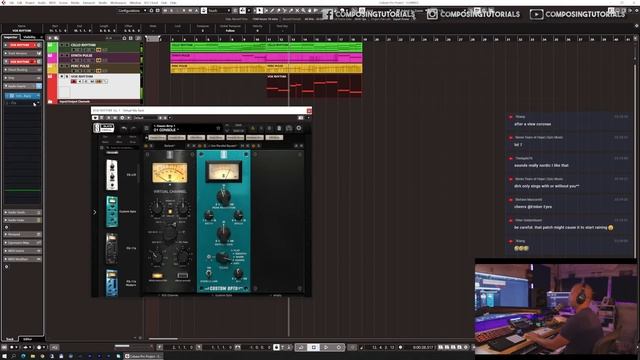
Task: Toggle cycle loop in transport bar
Action: [301, 347]
